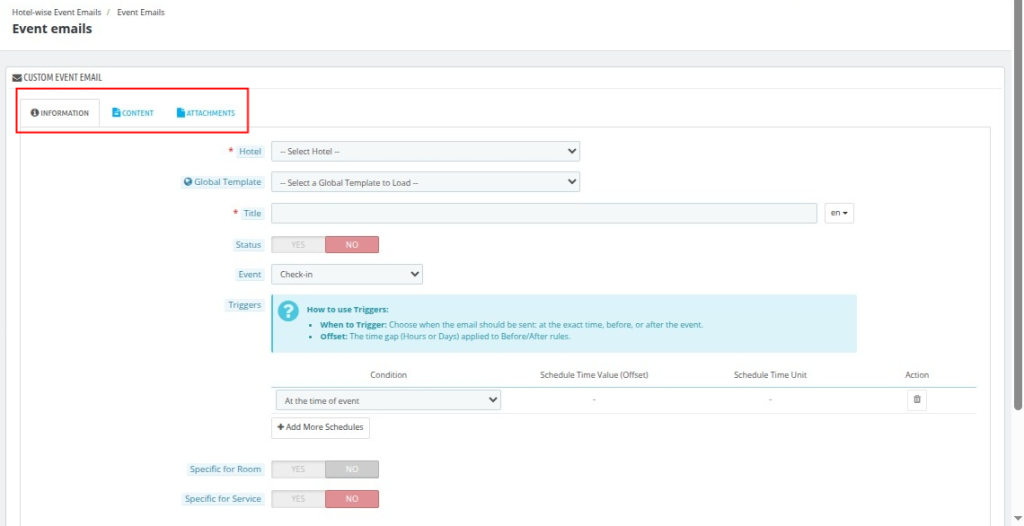Viewport: 1024px width, 526px height.
Task: Expand the Global Template to Load dropdown
Action: (425, 182)
